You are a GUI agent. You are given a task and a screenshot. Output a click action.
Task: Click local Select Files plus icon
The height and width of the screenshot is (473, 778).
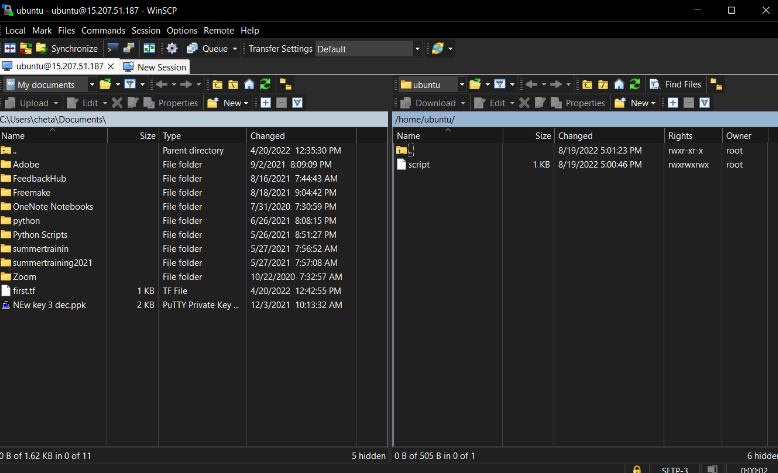(266, 103)
